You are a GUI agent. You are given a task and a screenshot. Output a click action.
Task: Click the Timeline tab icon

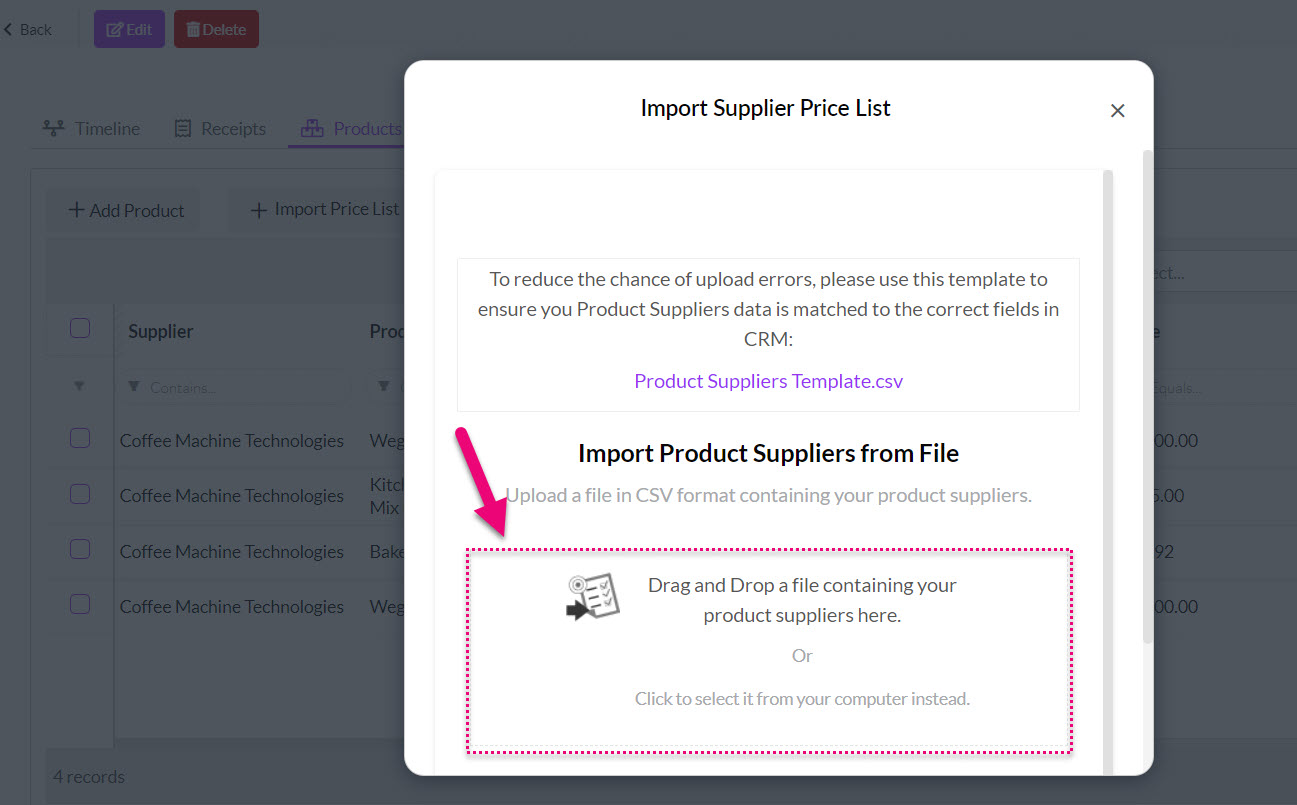click(x=53, y=129)
